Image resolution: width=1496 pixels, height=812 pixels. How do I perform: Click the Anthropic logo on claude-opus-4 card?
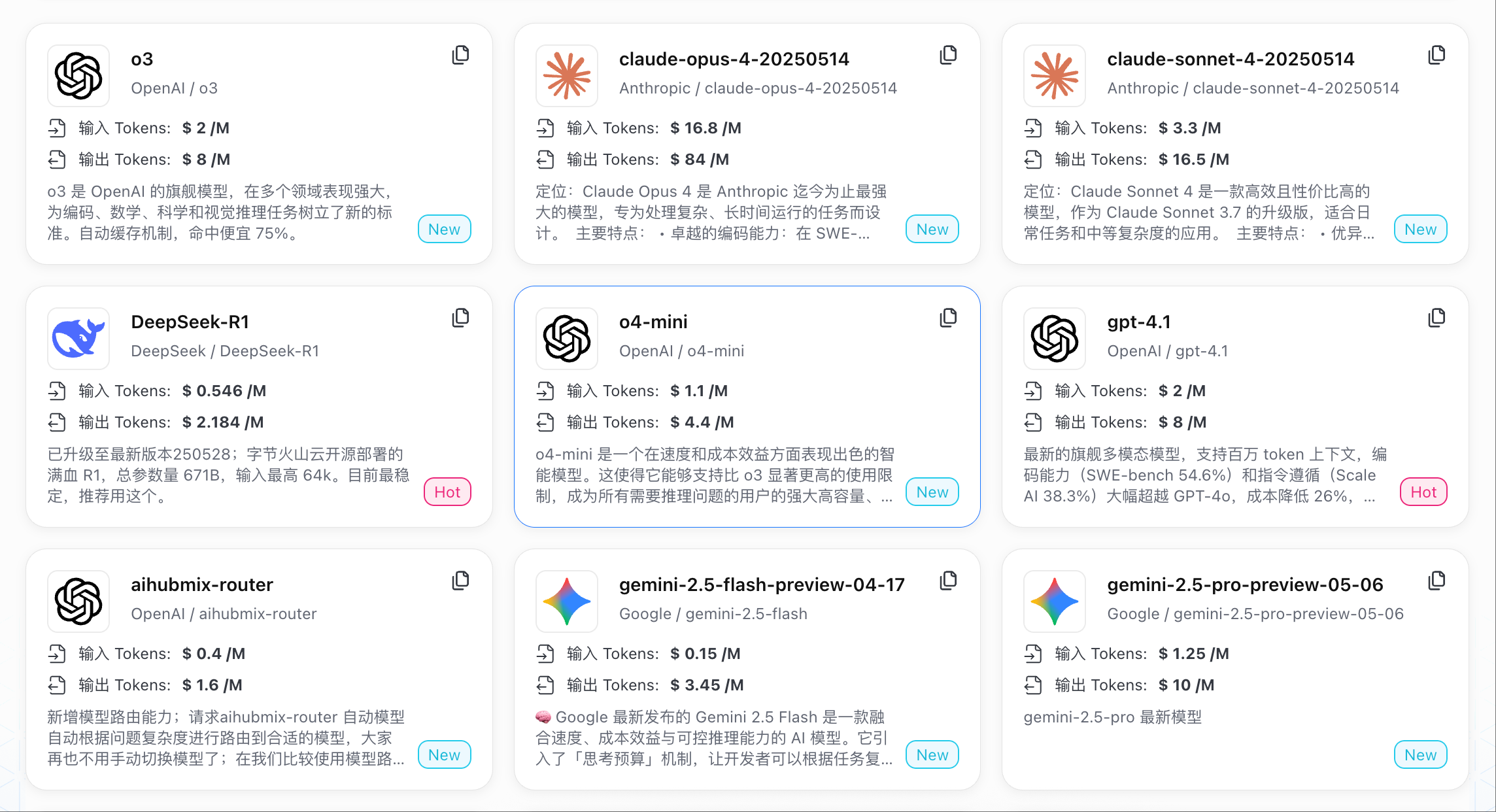567,76
